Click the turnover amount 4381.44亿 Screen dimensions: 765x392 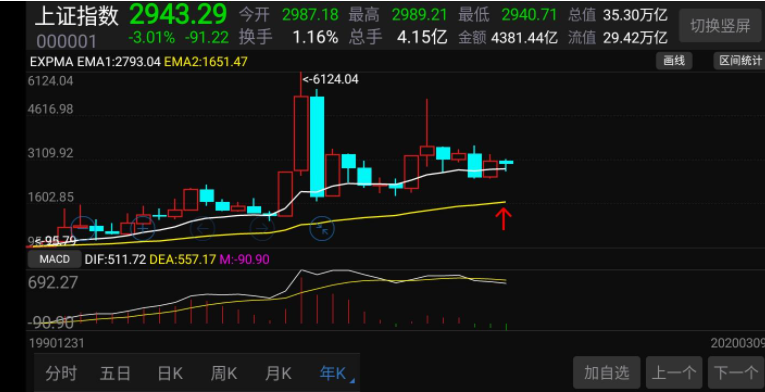[525, 38]
